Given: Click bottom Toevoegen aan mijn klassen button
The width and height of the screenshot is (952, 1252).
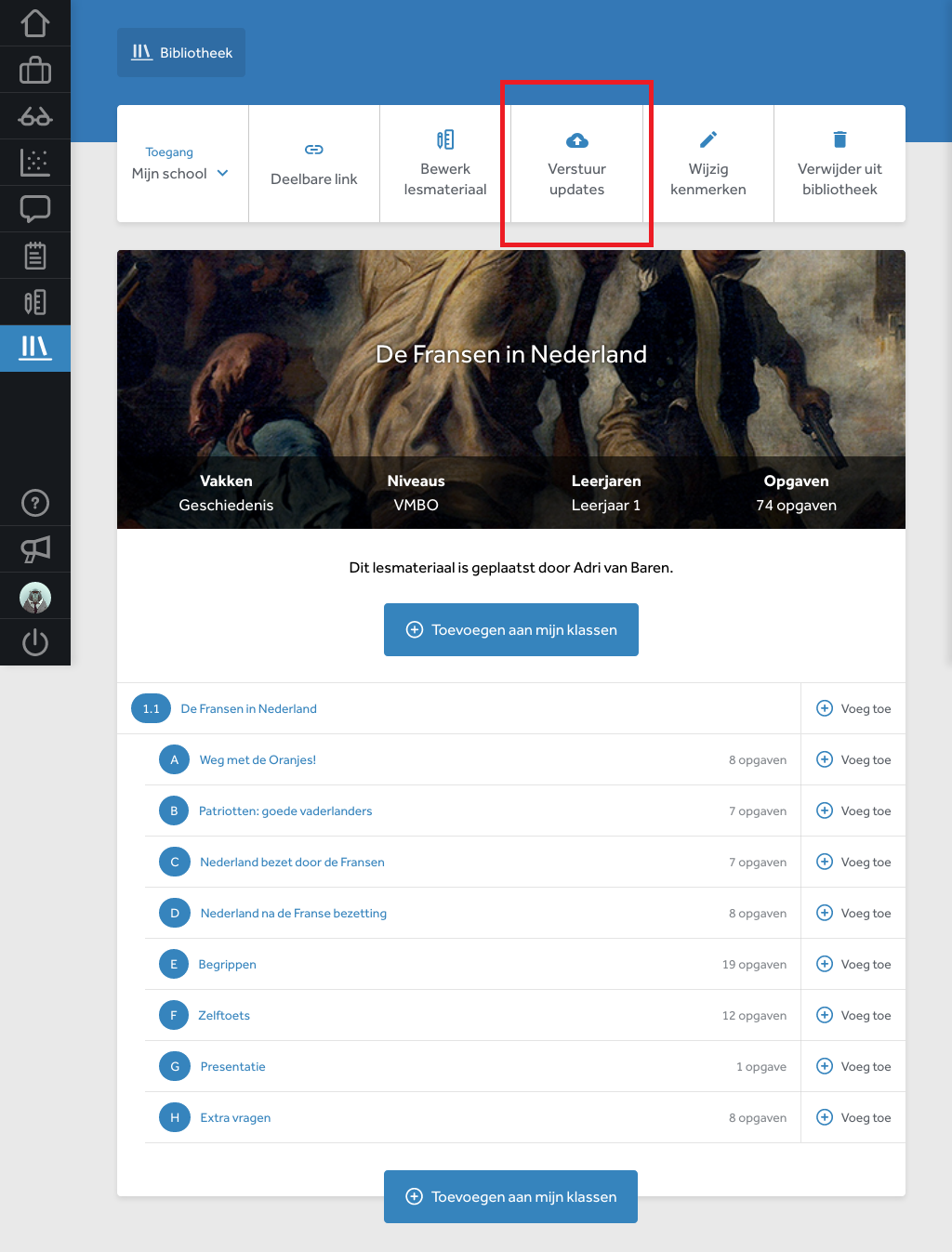Looking at the screenshot, I should [x=511, y=1197].
